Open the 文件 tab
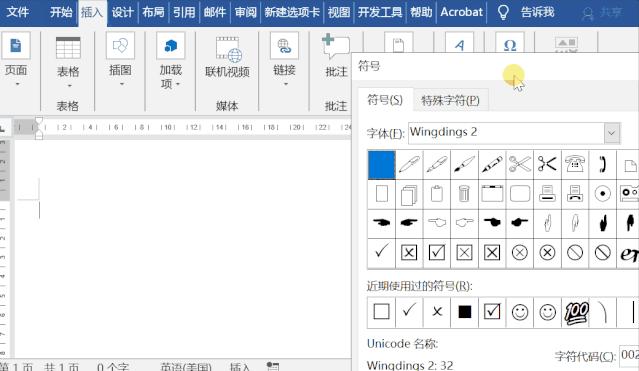 pyautogui.click(x=18, y=12)
